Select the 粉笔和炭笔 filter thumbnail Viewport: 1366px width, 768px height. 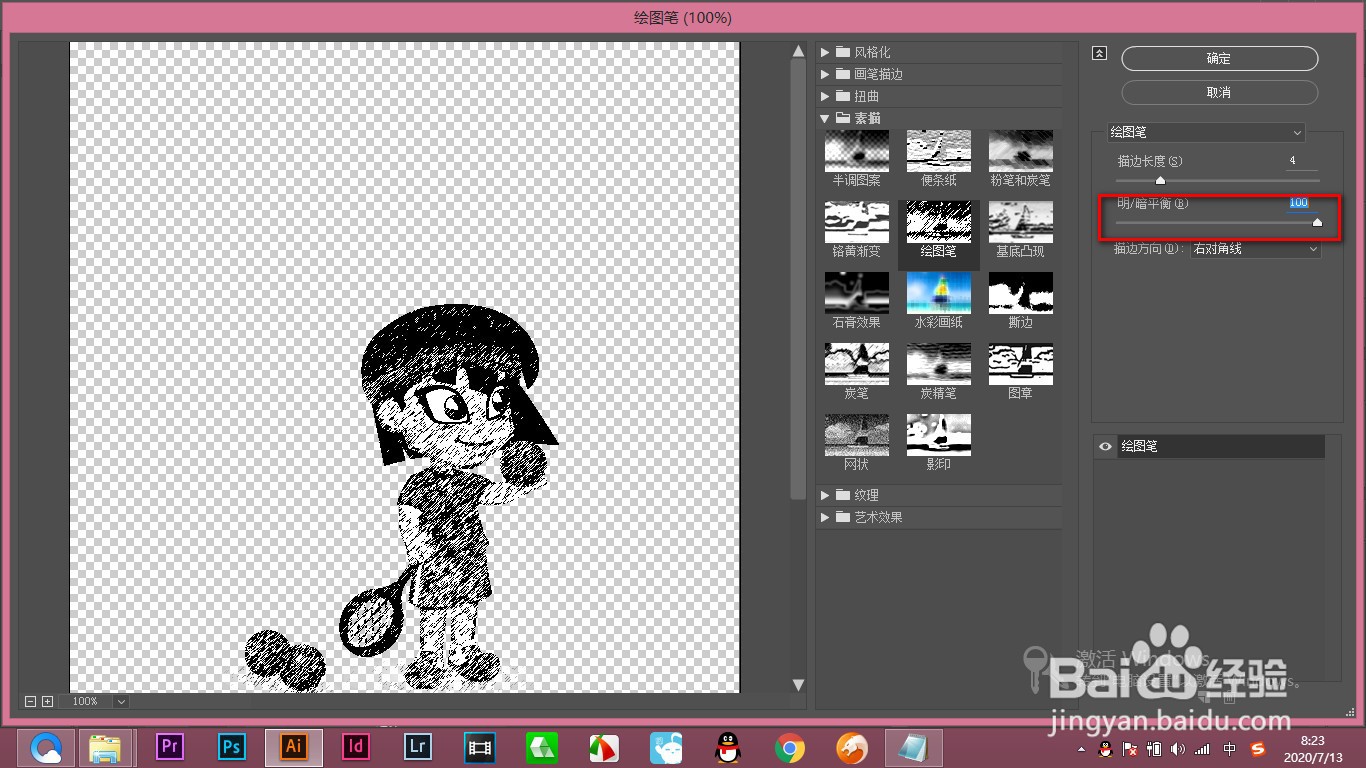pos(1020,151)
